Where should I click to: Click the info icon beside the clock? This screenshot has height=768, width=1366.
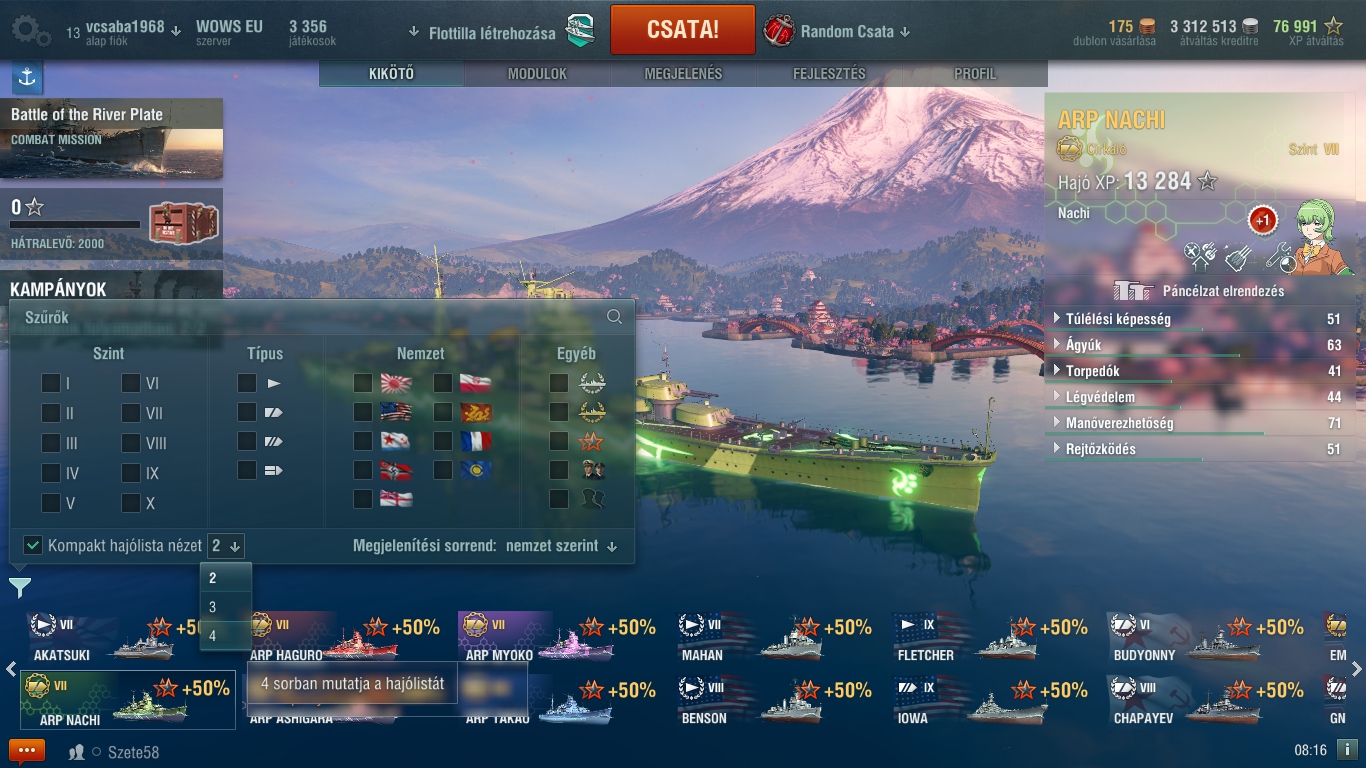tap(1346, 749)
